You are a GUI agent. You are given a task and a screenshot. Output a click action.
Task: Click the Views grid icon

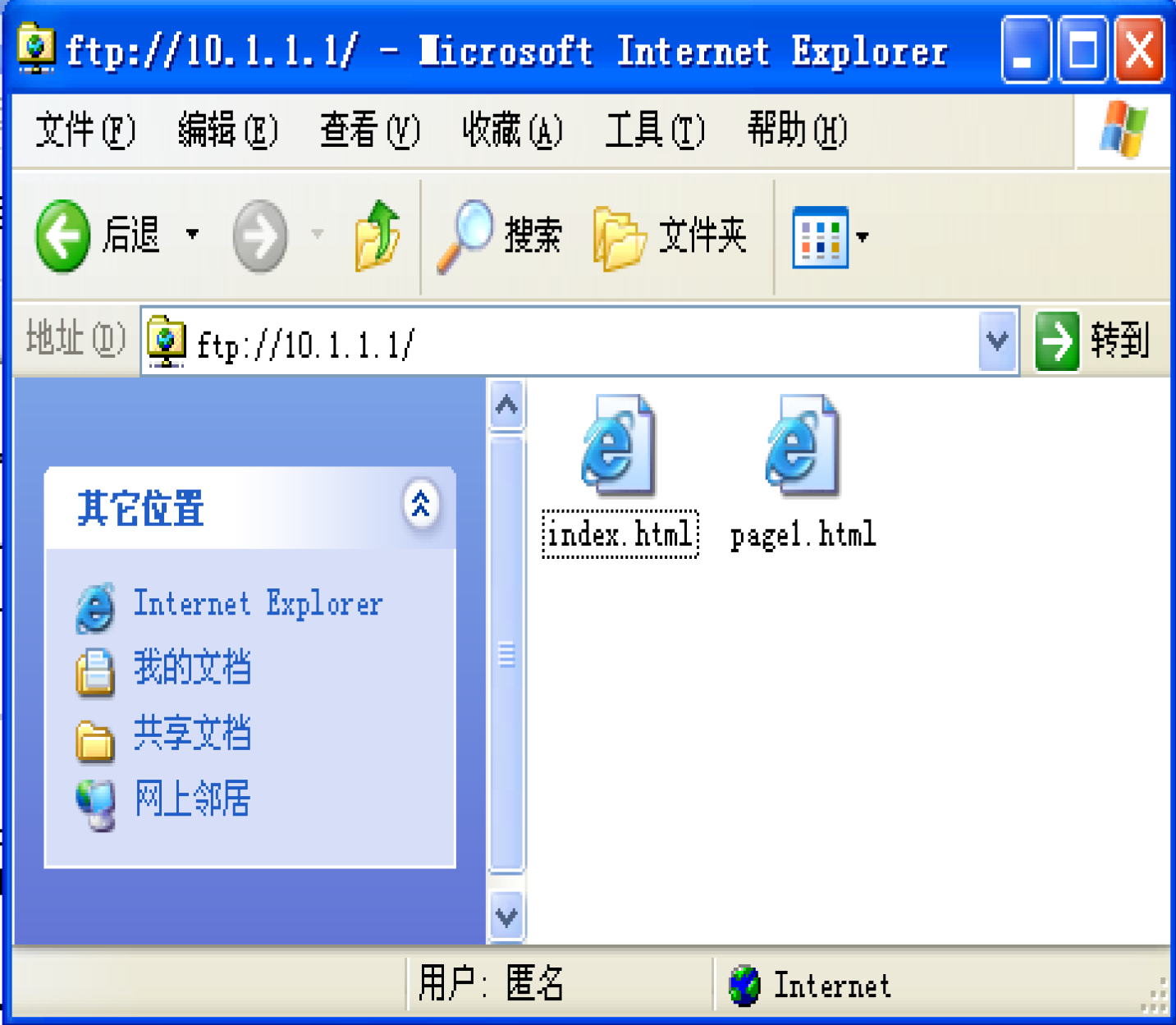click(x=820, y=237)
